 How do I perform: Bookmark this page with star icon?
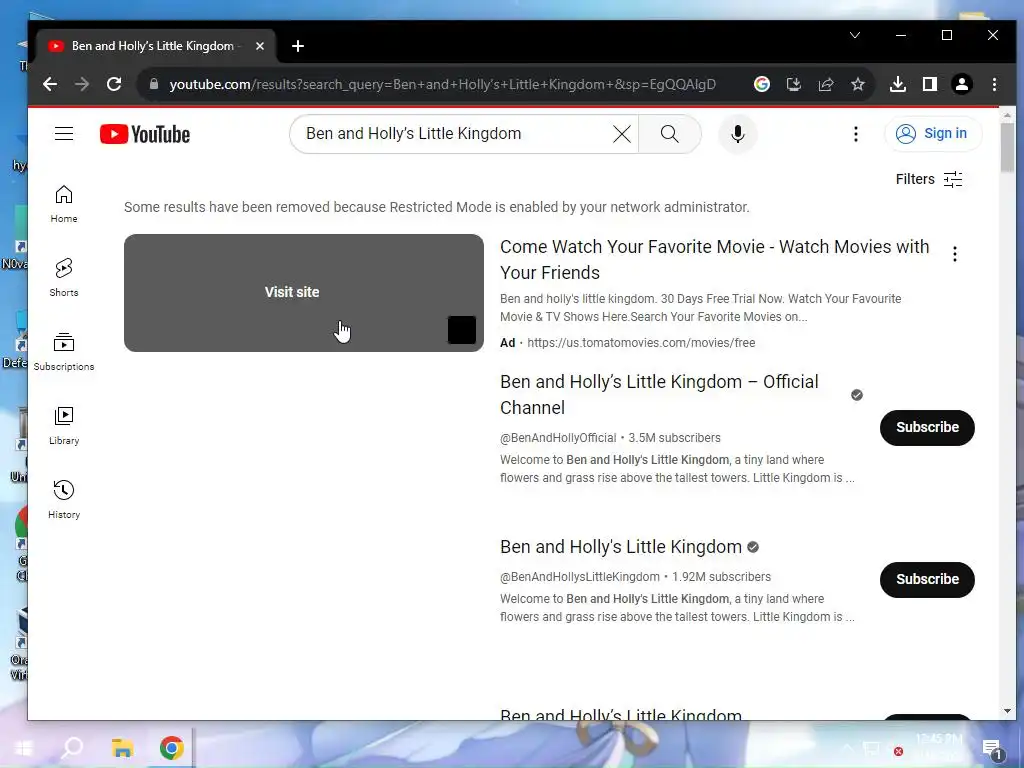(857, 84)
